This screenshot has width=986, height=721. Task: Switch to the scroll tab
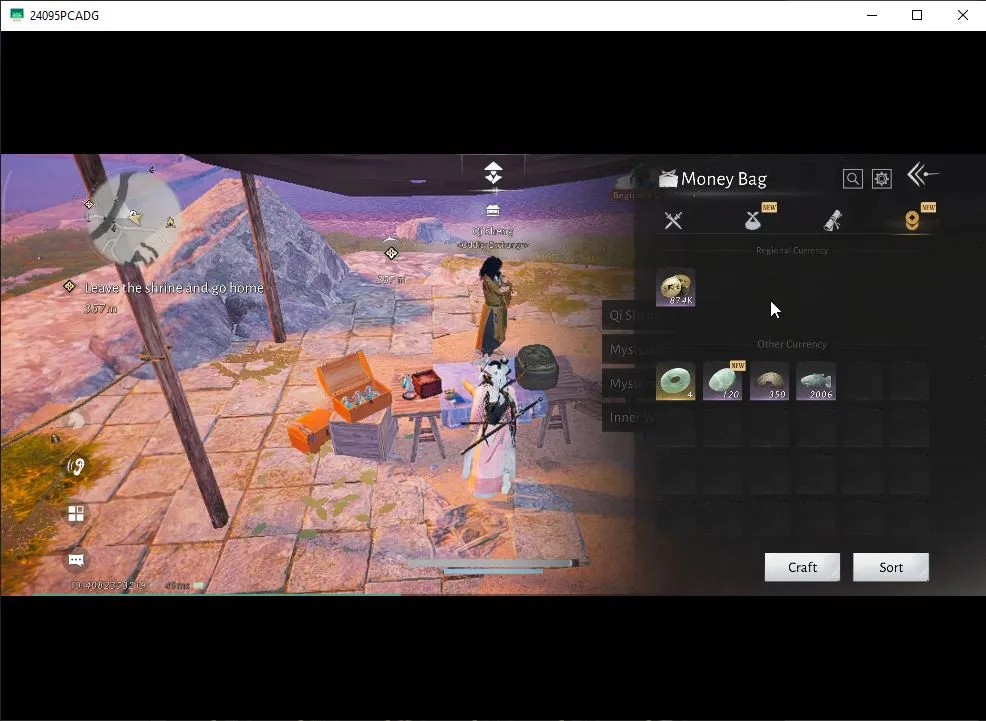833,220
